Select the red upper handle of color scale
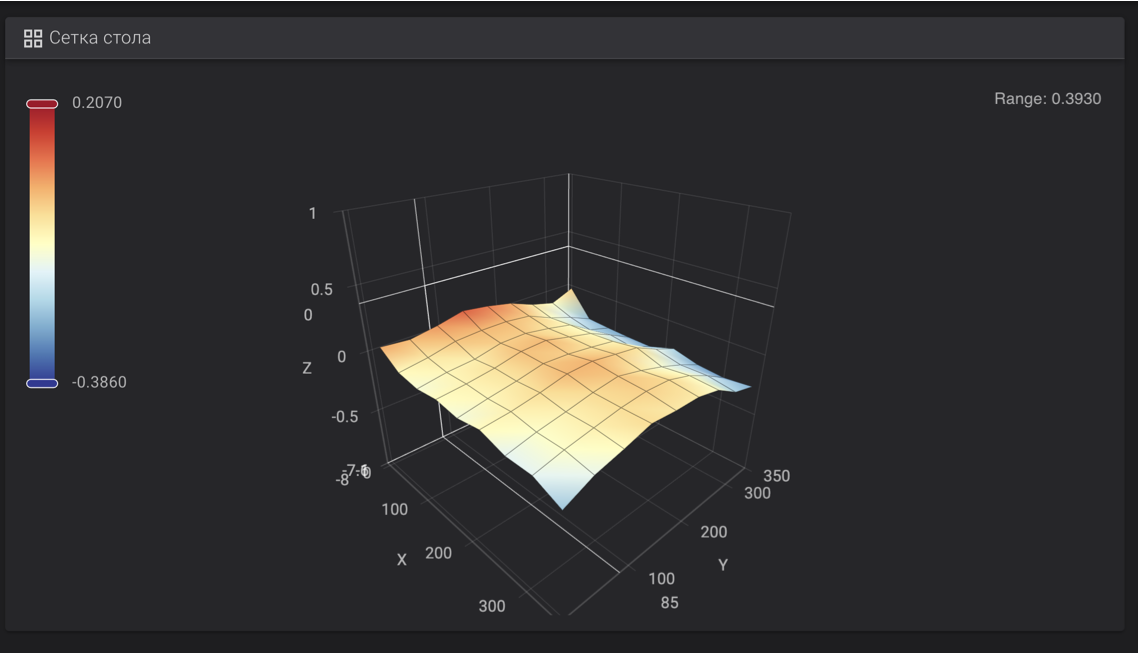The height and width of the screenshot is (653, 1139). 42,104
